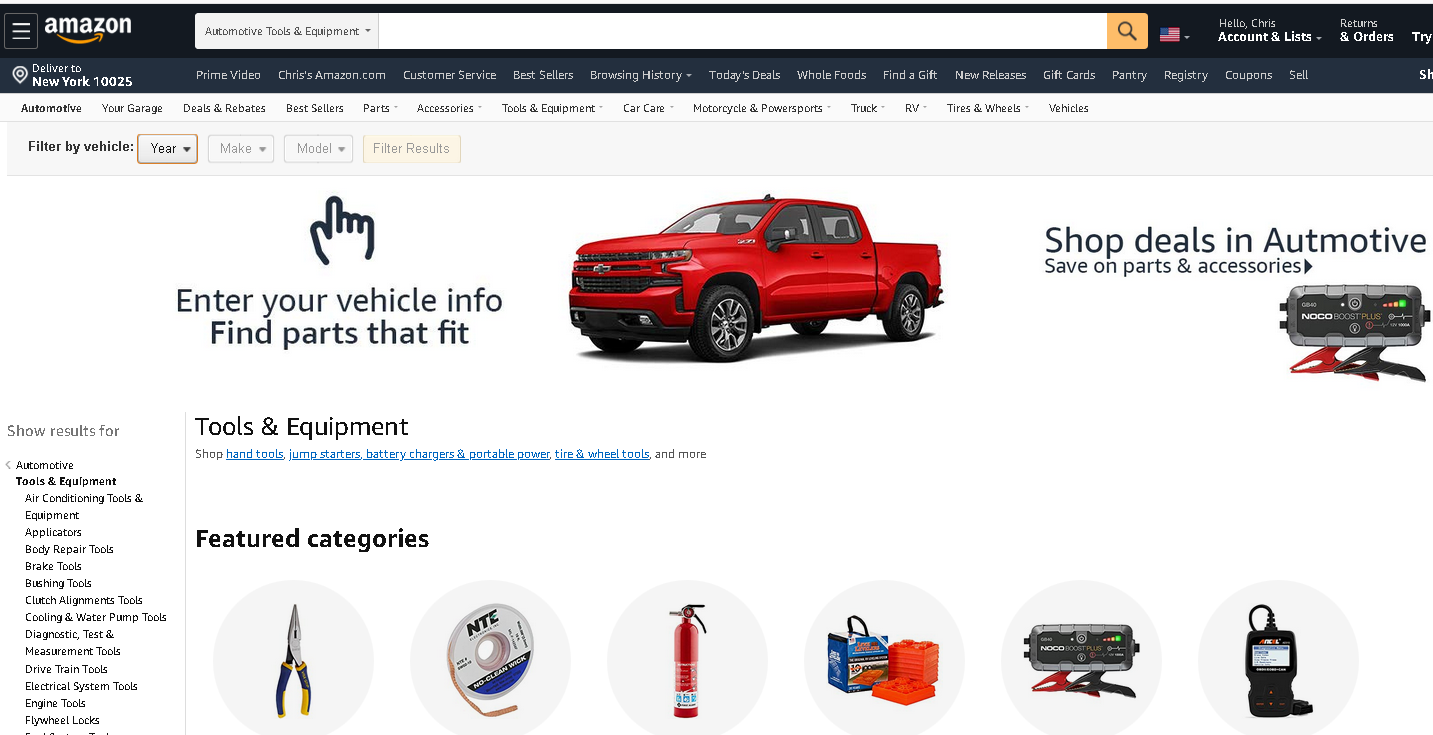Expand the Automotive Tools & Equipment search category
This screenshot has width=1433, height=735.
point(287,31)
